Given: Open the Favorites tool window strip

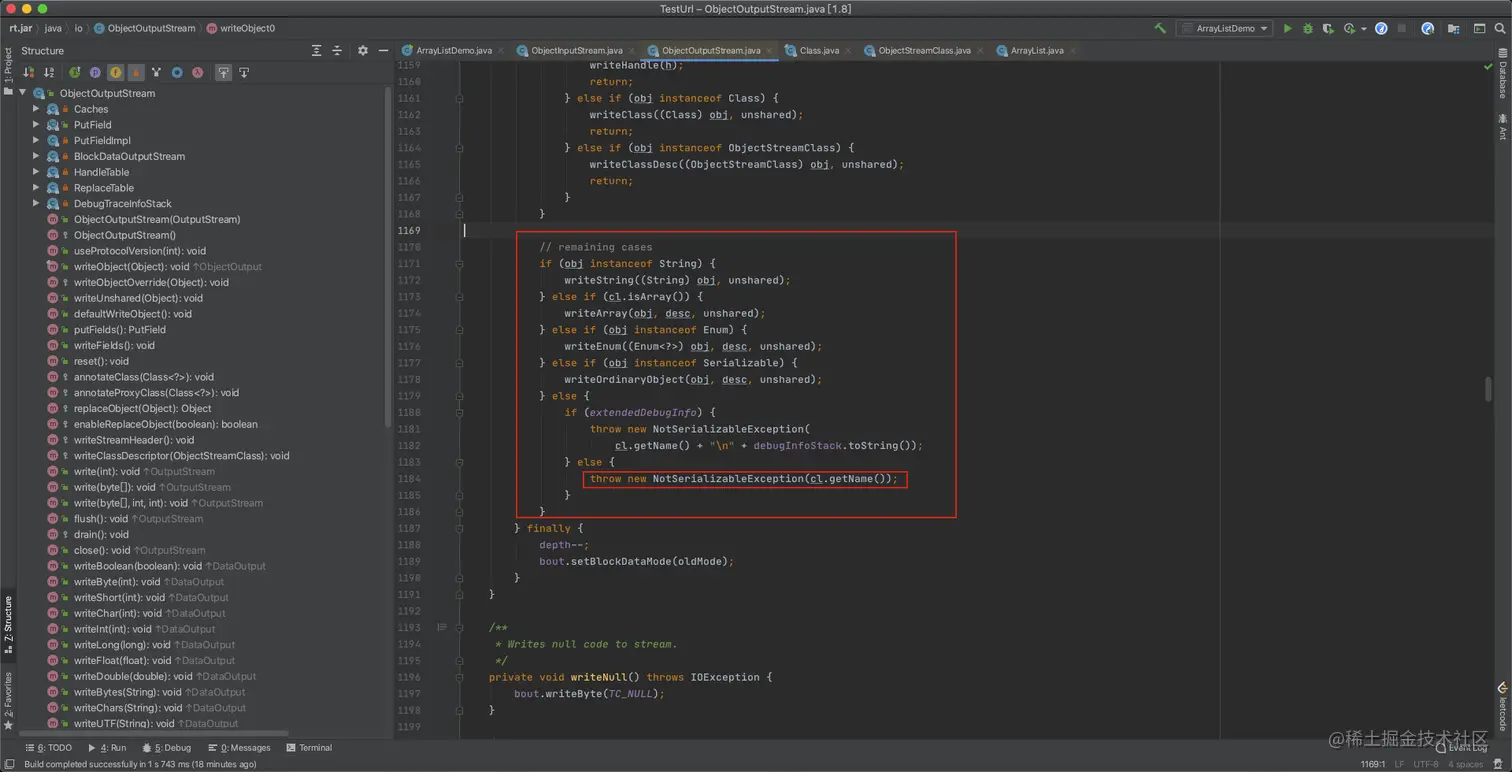Looking at the screenshot, I should click(x=7, y=700).
